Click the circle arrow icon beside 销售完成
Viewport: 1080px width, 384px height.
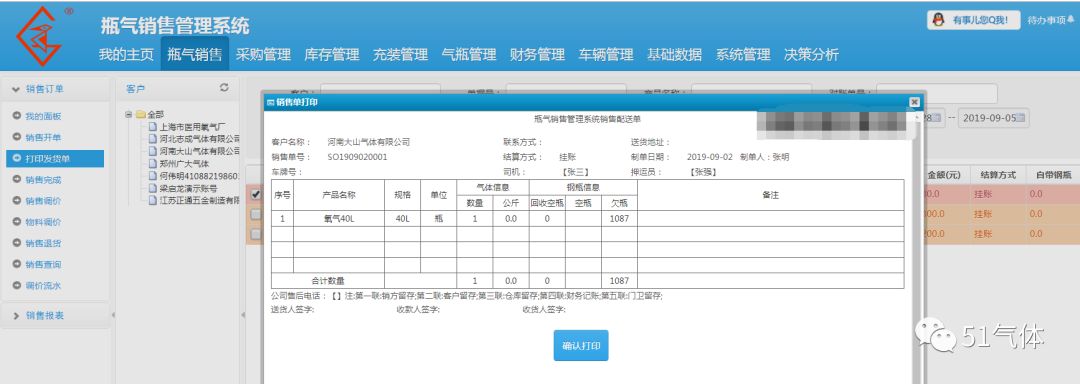(x=16, y=180)
